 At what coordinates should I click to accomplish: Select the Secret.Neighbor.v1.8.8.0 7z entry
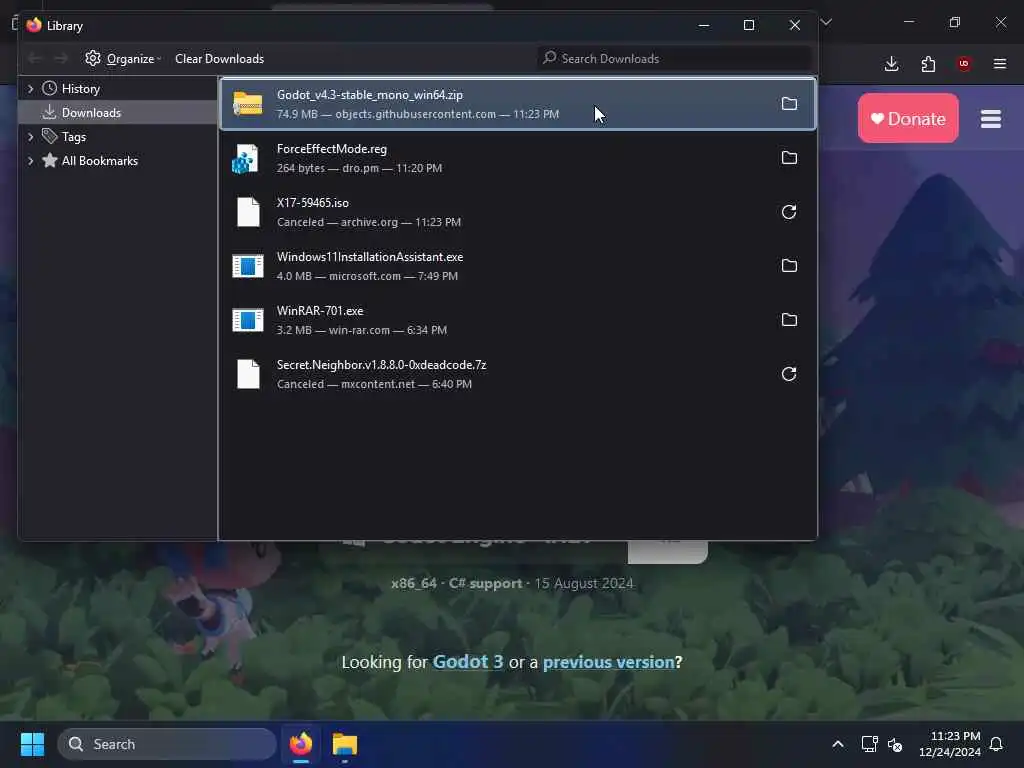coord(518,374)
